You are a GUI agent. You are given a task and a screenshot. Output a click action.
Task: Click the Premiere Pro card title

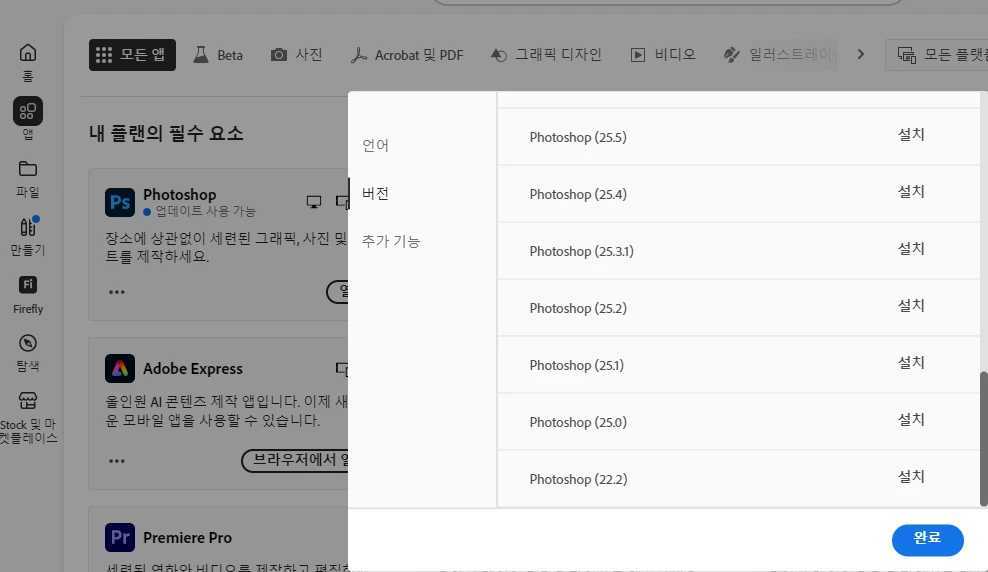[187, 538]
